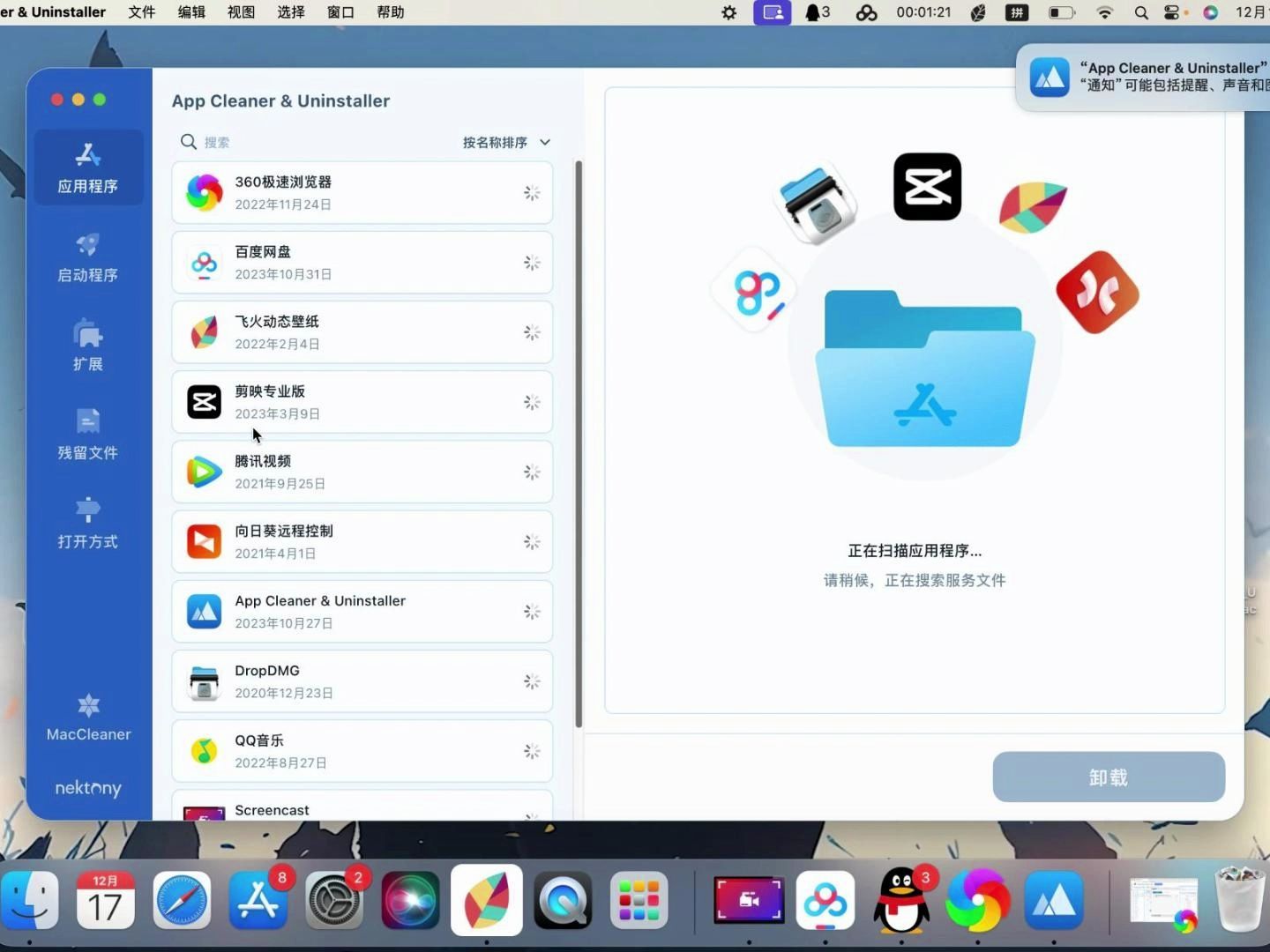Open the 按名称排序 sort dropdown
1270x952 pixels.
pos(506,142)
